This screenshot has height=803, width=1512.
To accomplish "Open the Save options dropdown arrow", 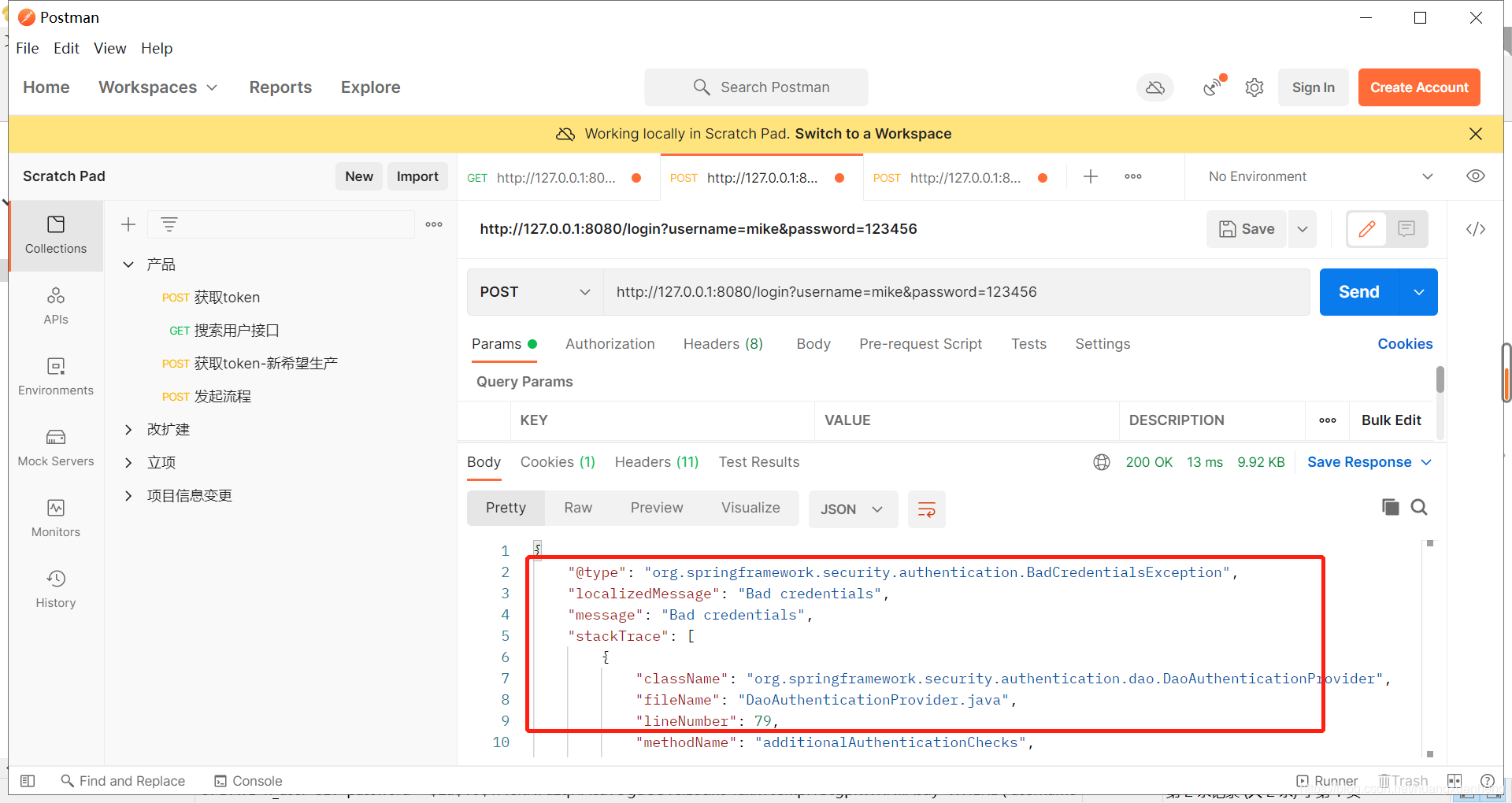I will point(1303,229).
